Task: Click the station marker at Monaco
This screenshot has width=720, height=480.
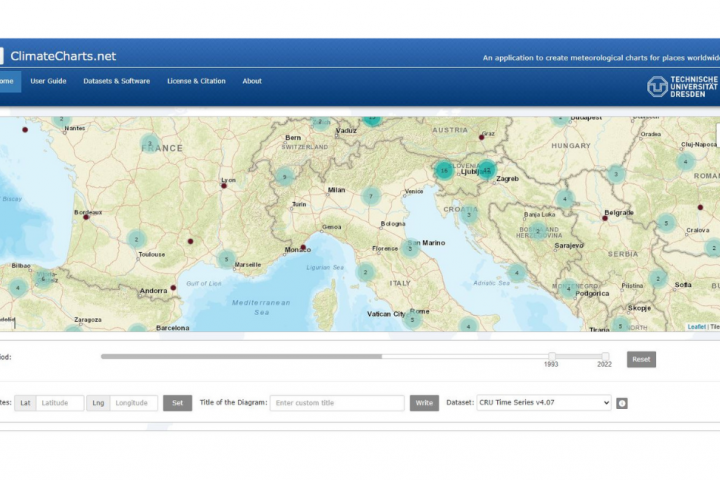Action: point(303,246)
